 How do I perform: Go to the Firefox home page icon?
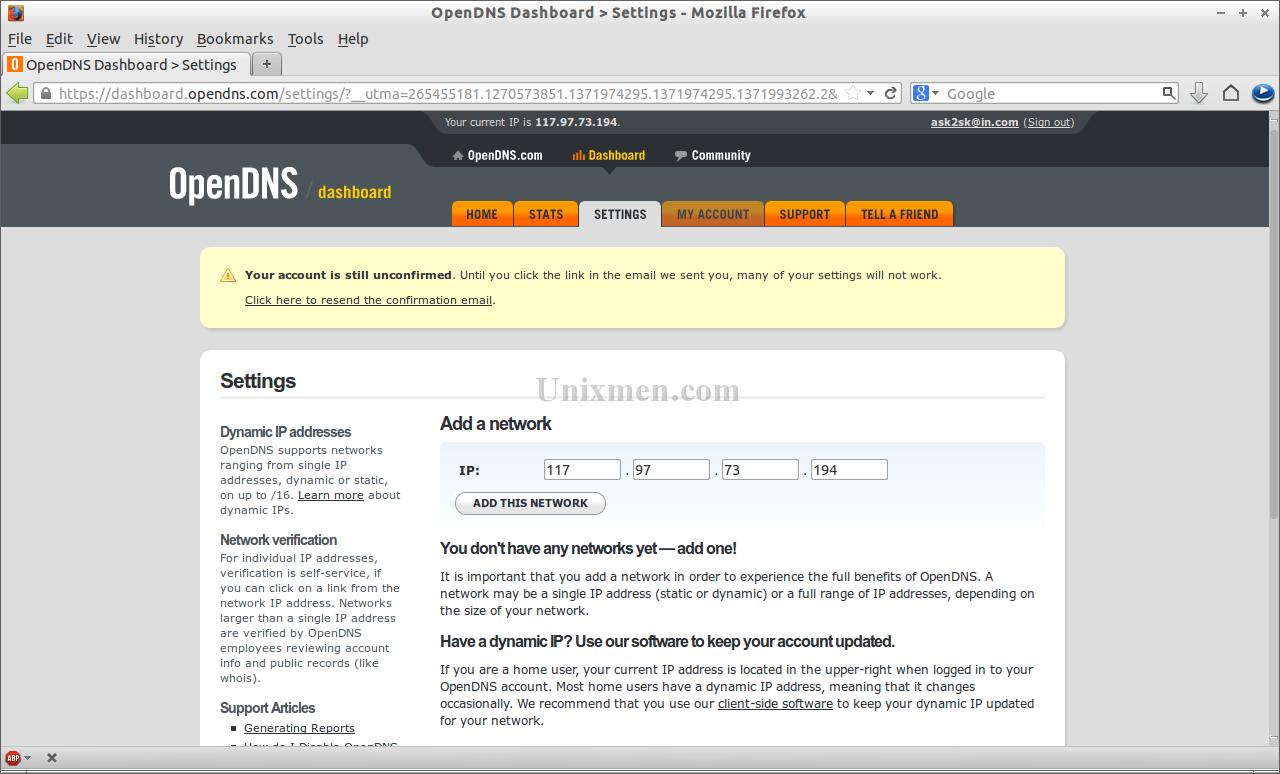pos(1231,93)
